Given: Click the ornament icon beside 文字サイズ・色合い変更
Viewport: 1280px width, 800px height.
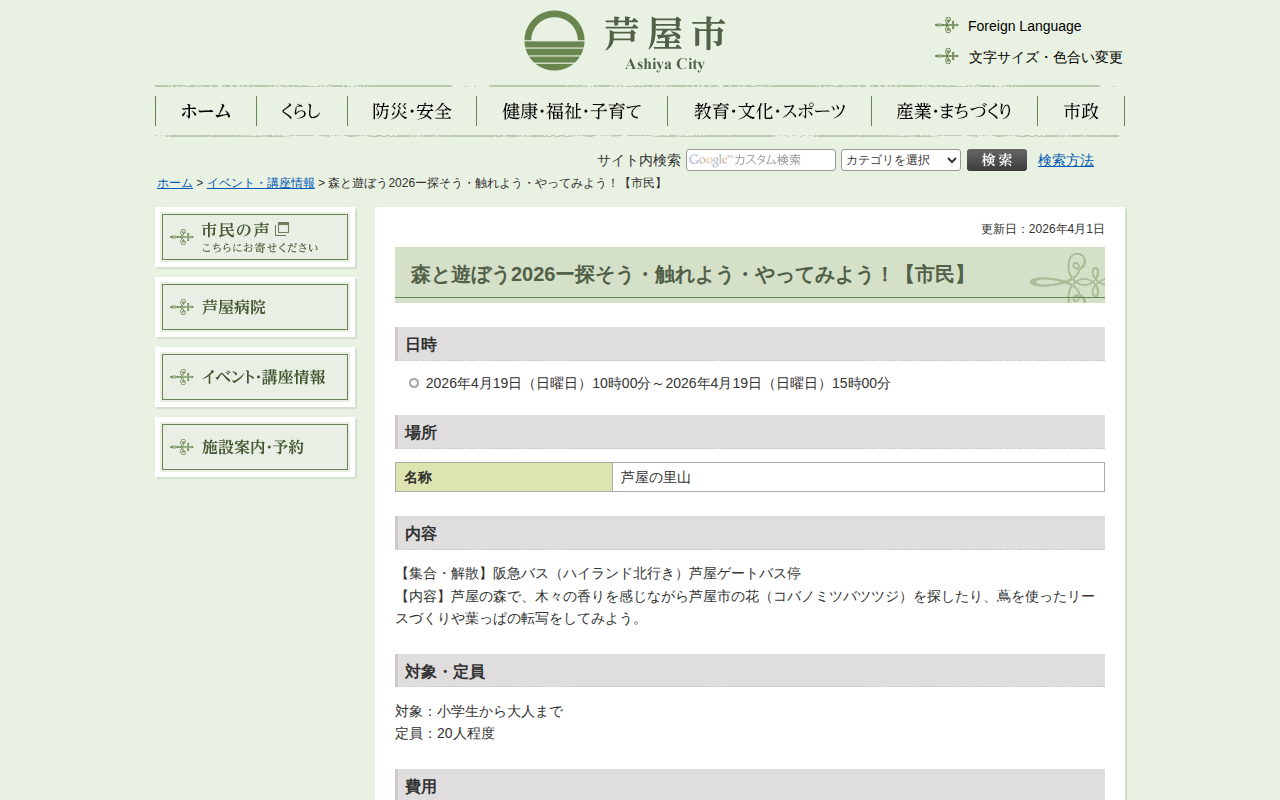Looking at the screenshot, I should 946,56.
